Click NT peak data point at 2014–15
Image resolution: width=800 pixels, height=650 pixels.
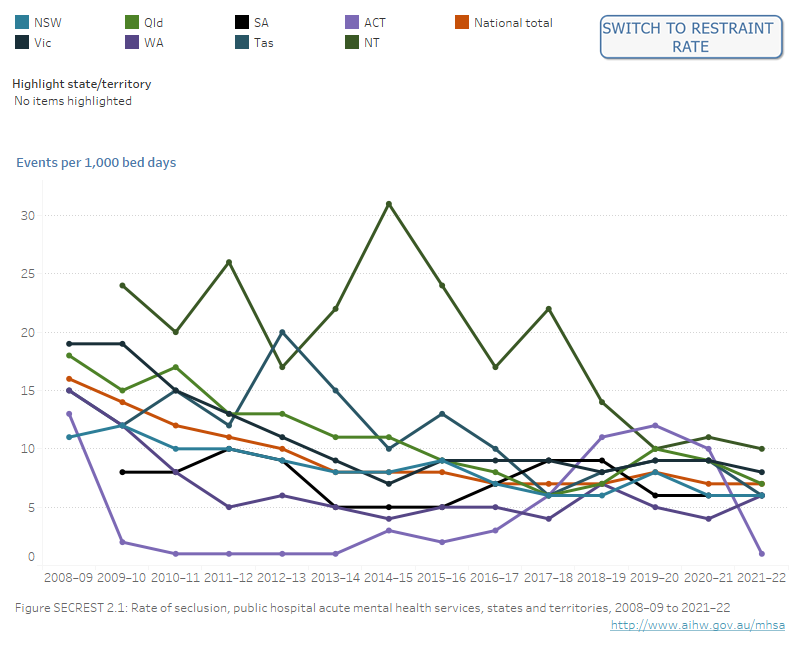tap(389, 204)
